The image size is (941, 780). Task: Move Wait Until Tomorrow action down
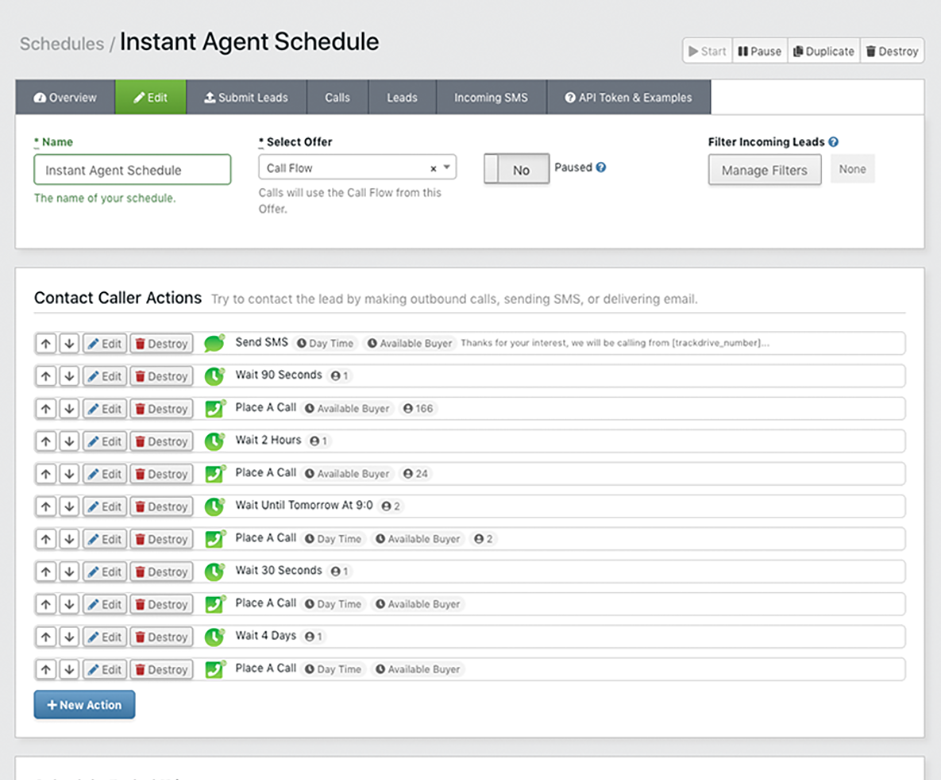(70, 506)
